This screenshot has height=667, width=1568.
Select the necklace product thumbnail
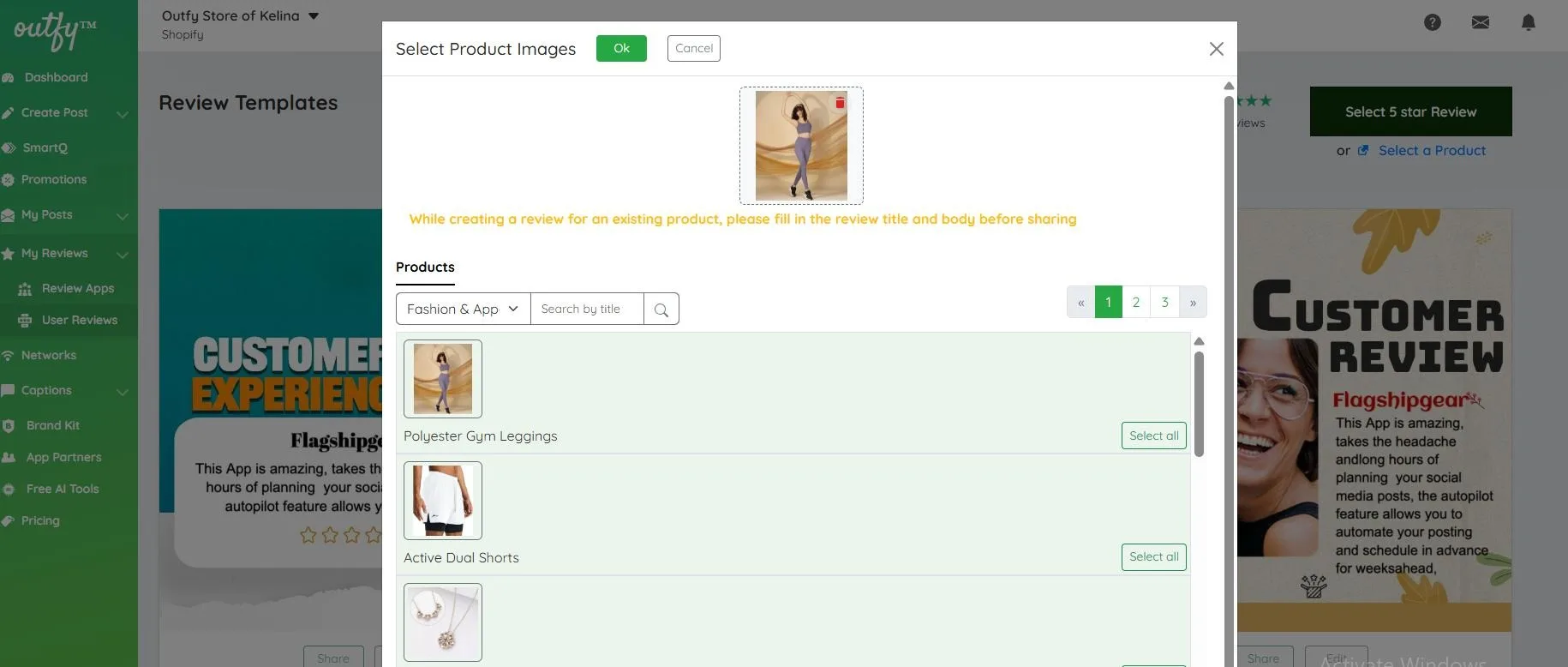pos(443,622)
